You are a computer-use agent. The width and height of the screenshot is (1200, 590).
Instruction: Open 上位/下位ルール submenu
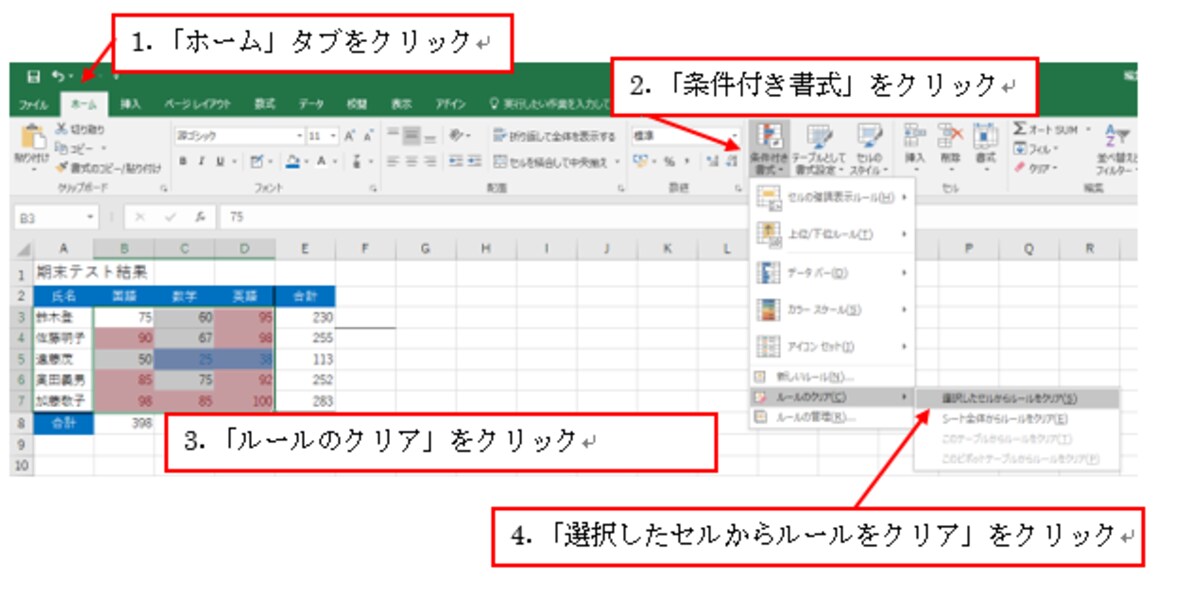pos(832,234)
